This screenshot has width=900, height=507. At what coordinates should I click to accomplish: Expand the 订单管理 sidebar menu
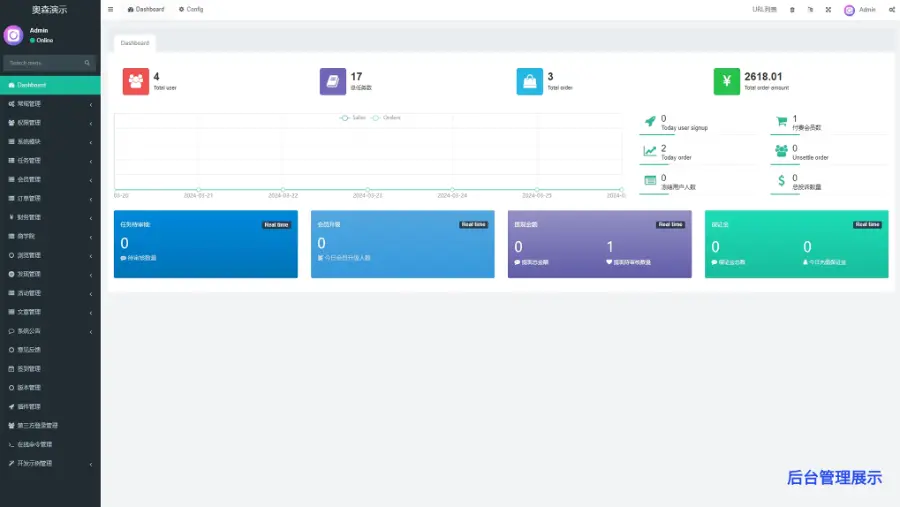pyautogui.click(x=50, y=198)
